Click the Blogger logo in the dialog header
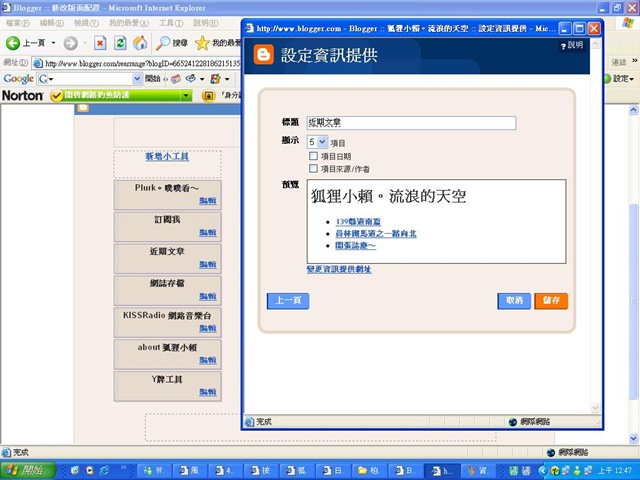Viewport: 640px width, 480px height. pos(264,55)
